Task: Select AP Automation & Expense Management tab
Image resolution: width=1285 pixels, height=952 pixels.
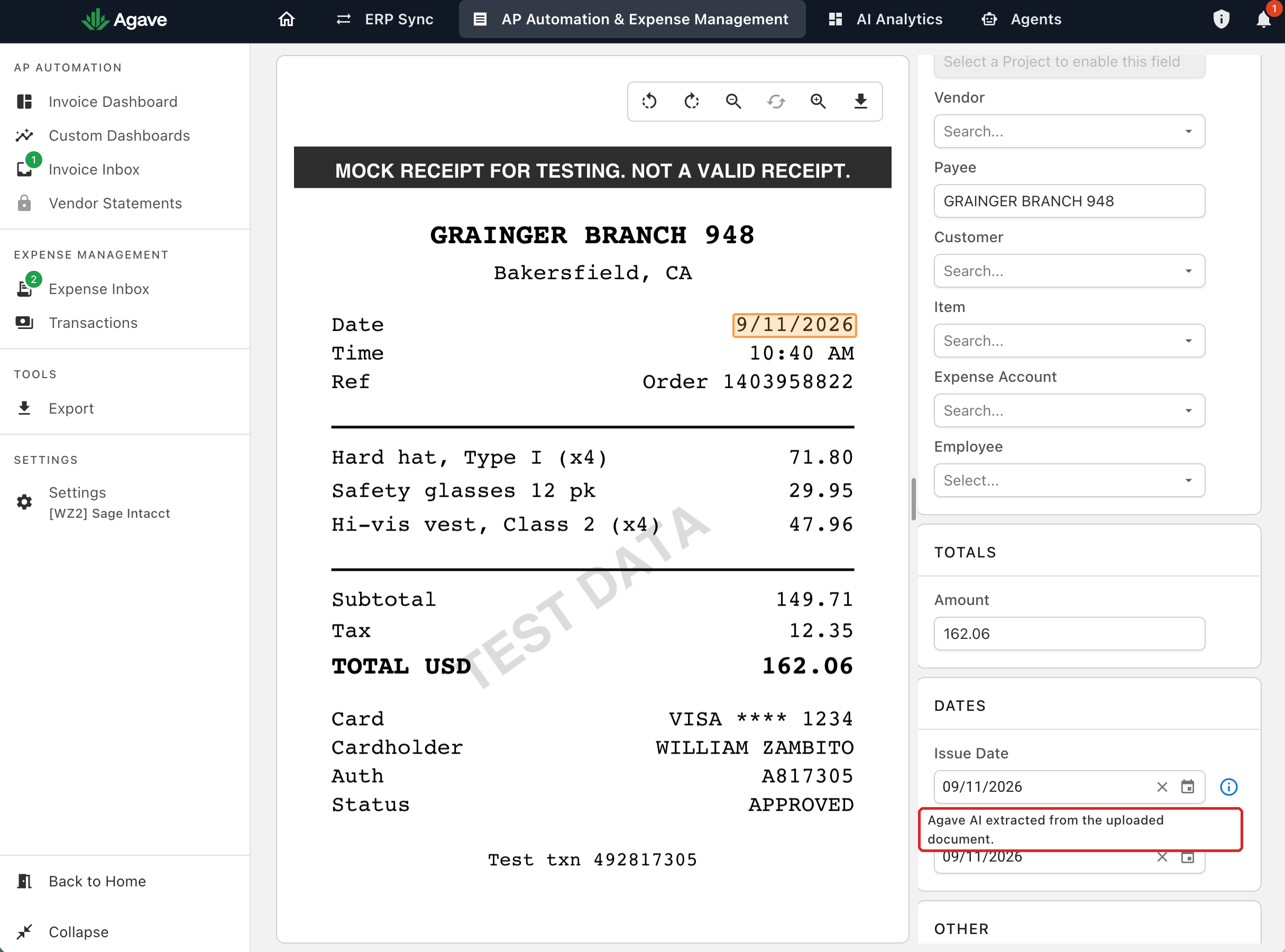Action: pyautogui.click(x=632, y=19)
